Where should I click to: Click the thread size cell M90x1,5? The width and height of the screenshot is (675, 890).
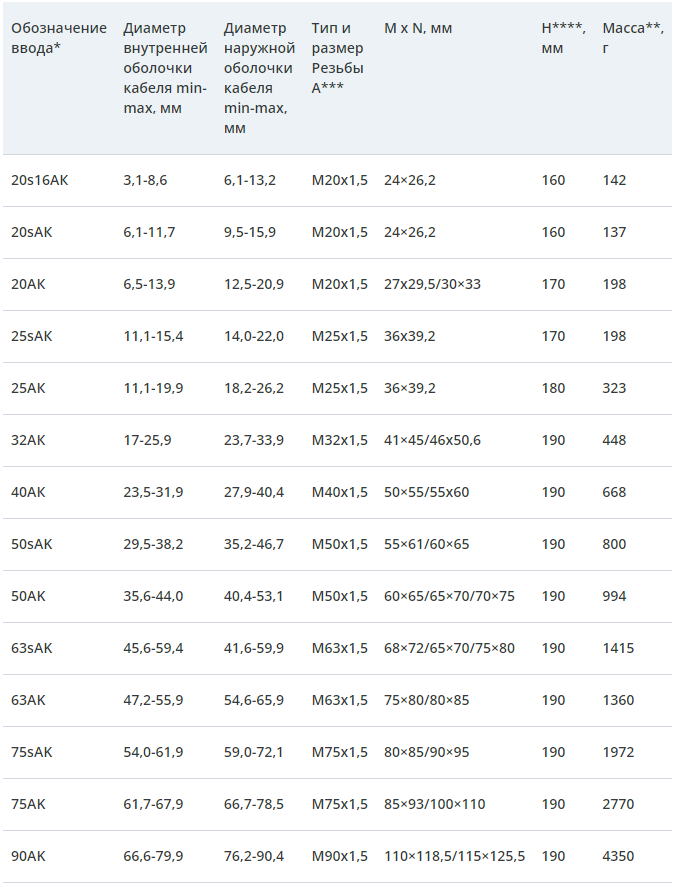[x=340, y=856]
